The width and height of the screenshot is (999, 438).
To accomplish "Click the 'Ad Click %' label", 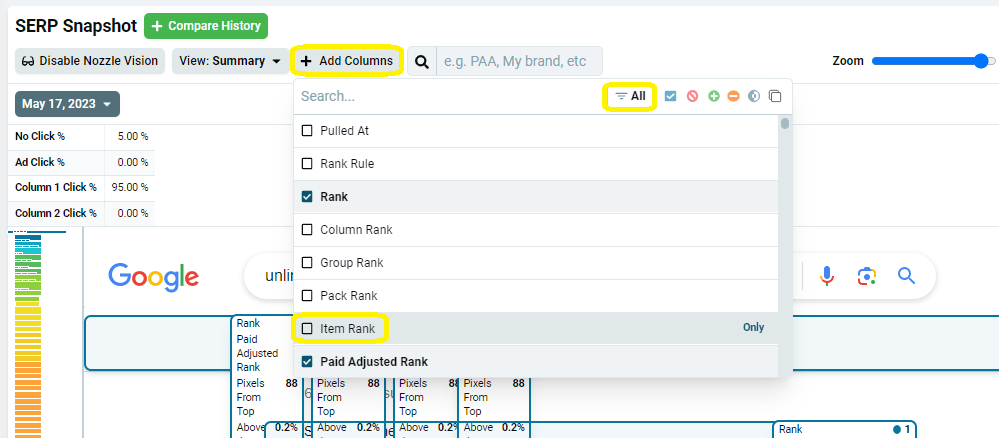I will click(40, 162).
